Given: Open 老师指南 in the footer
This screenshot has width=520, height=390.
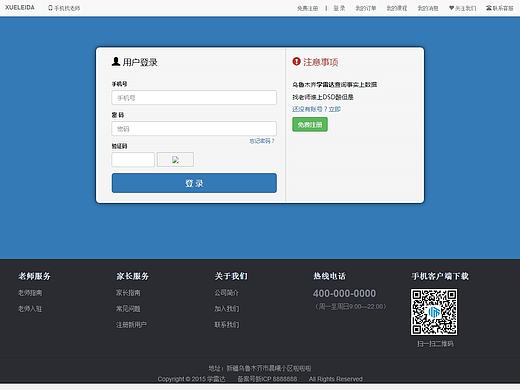Looking at the screenshot, I should click(x=30, y=293).
